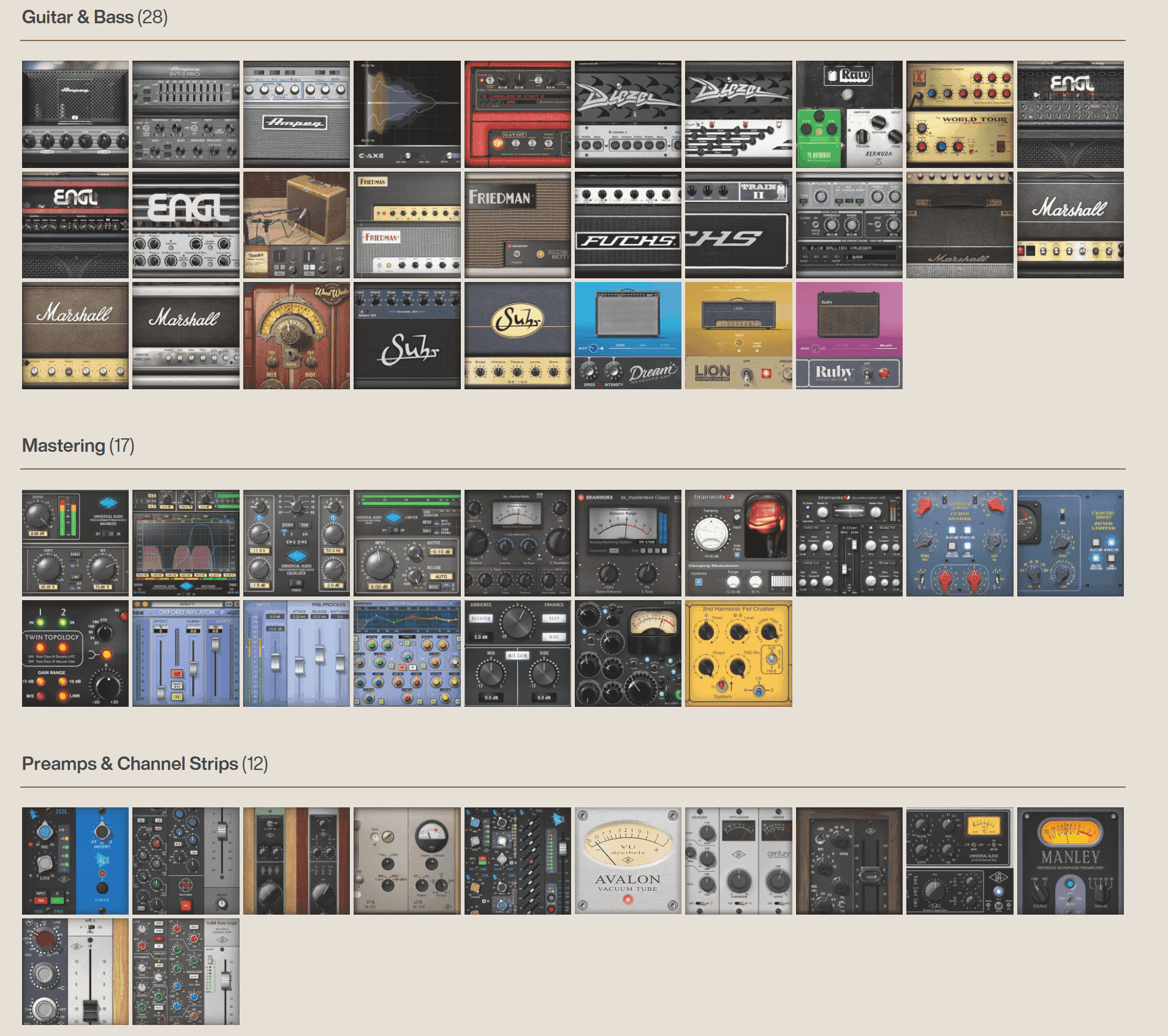Open the Fuchs amp showing the full logo
The image size is (1168, 1036).
(x=628, y=225)
